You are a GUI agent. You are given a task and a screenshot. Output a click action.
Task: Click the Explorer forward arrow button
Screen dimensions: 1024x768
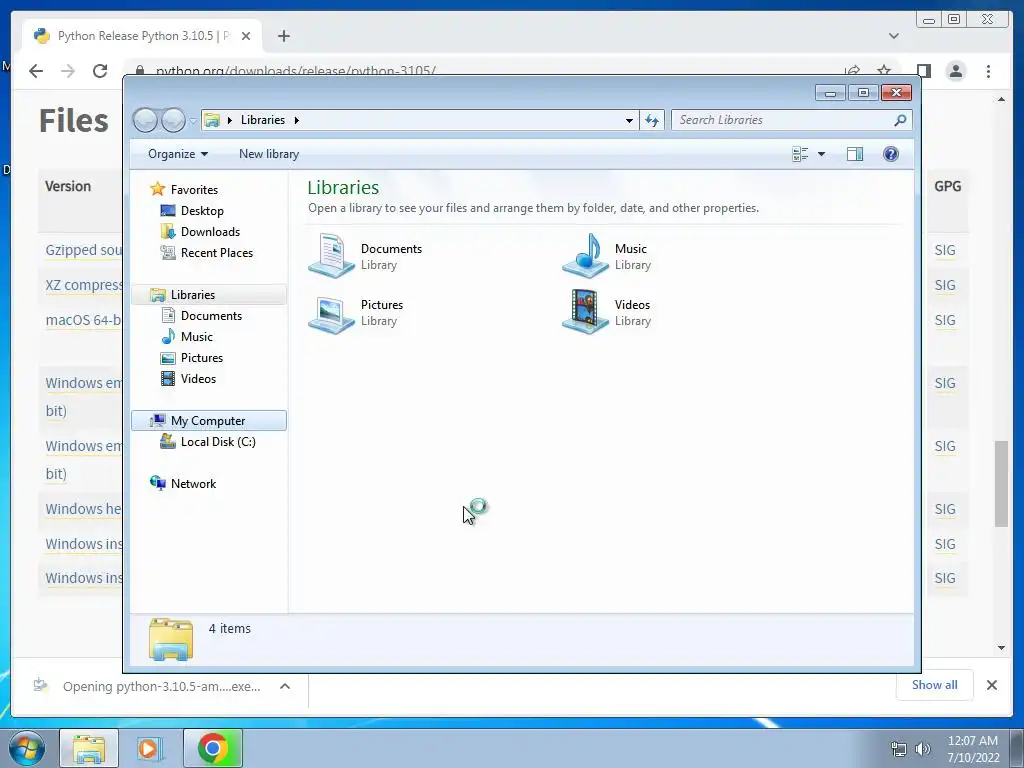173,120
